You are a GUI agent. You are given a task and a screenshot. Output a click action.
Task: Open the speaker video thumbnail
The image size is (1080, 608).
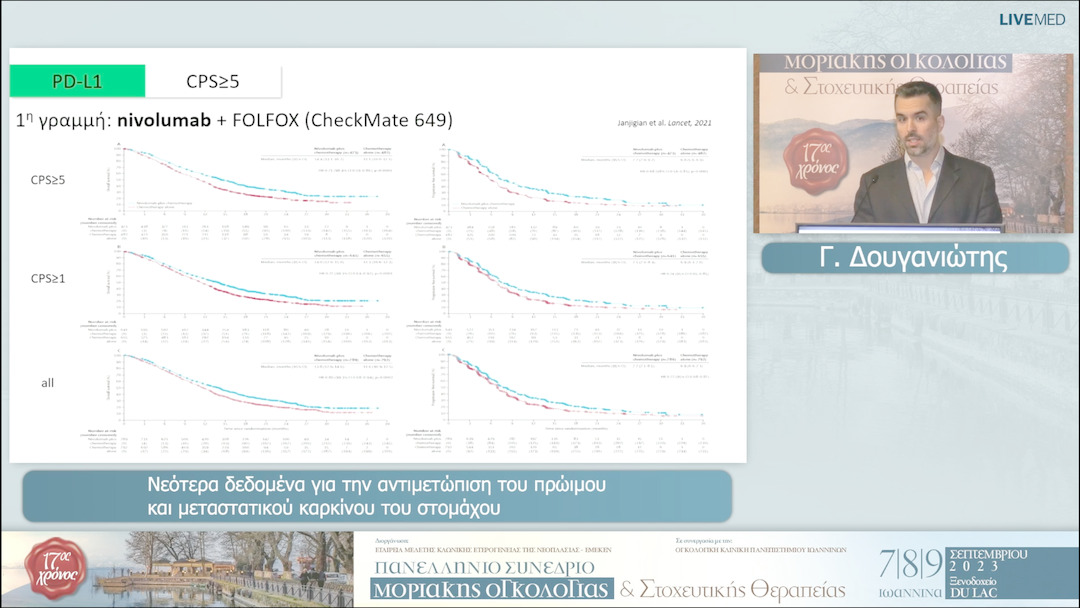(913, 143)
